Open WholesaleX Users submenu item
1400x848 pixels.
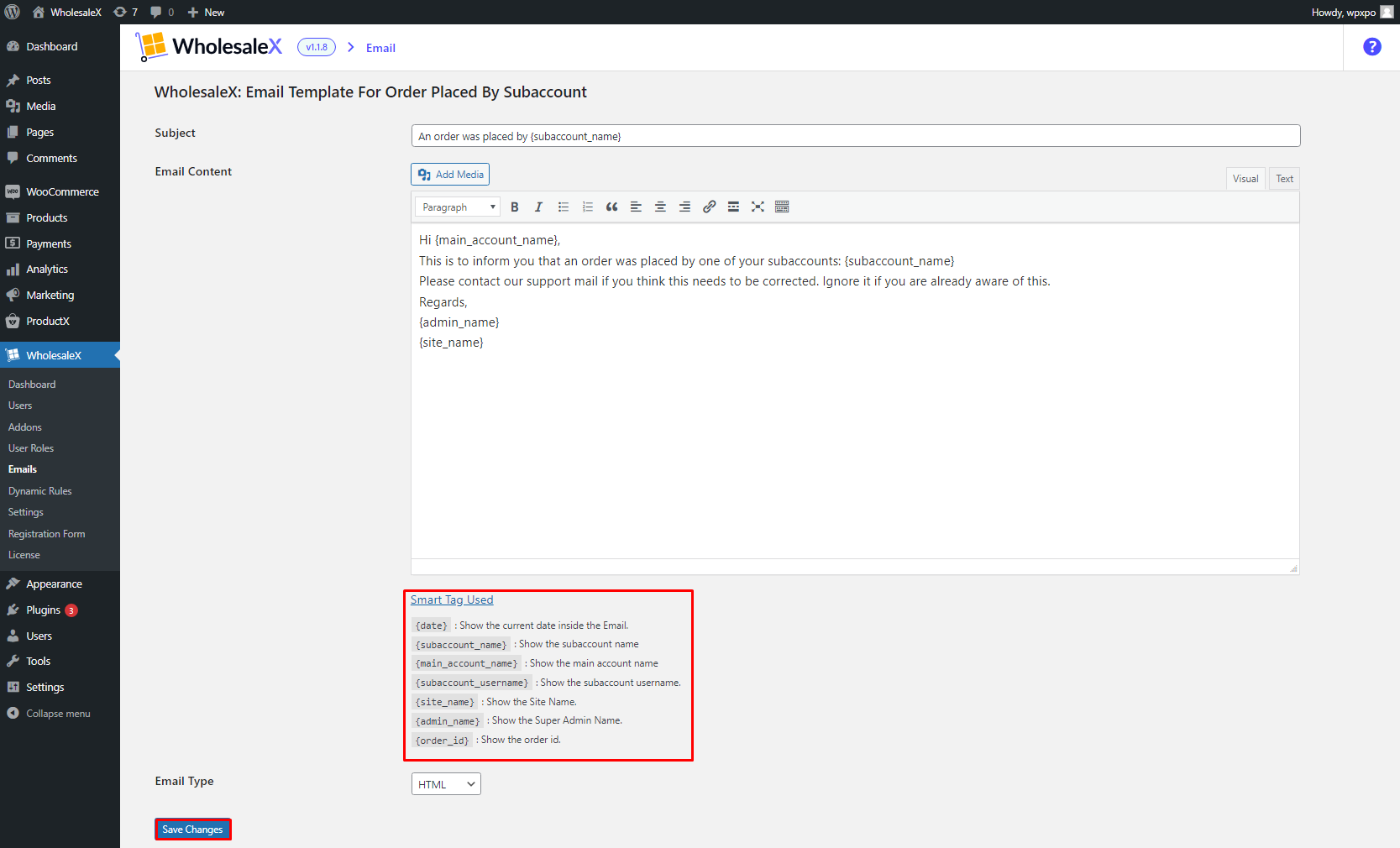[x=20, y=406]
